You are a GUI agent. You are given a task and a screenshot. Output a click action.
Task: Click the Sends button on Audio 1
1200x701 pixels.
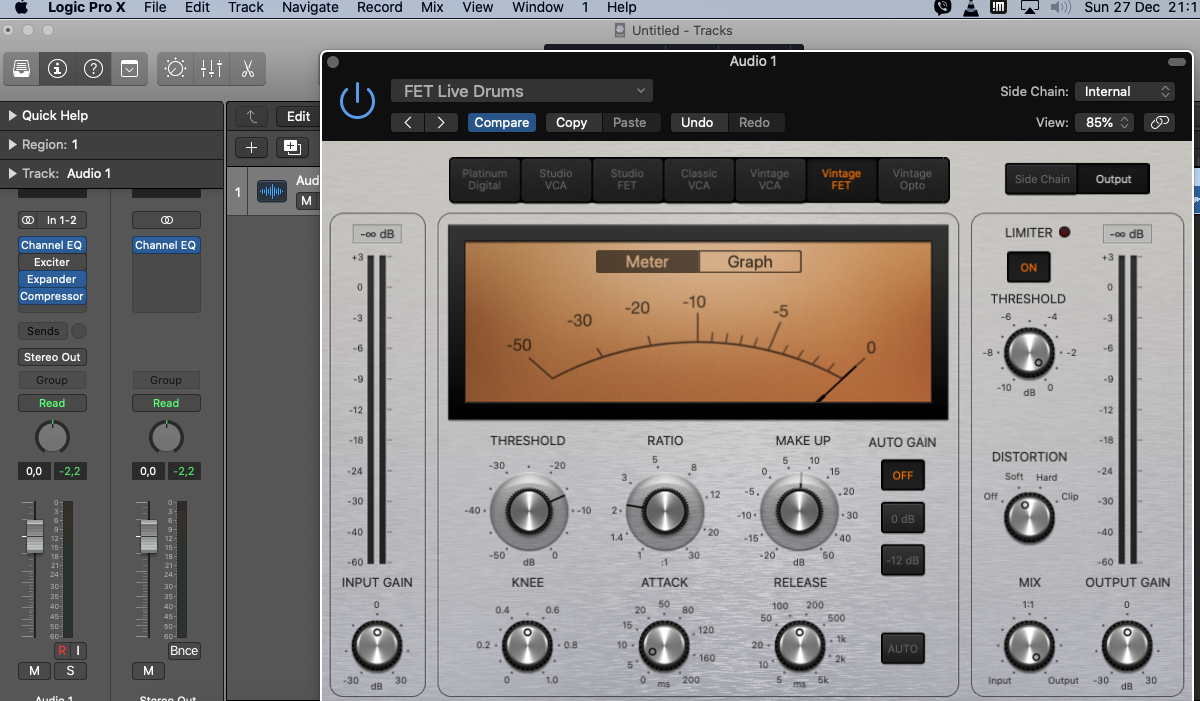click(43, 331)
